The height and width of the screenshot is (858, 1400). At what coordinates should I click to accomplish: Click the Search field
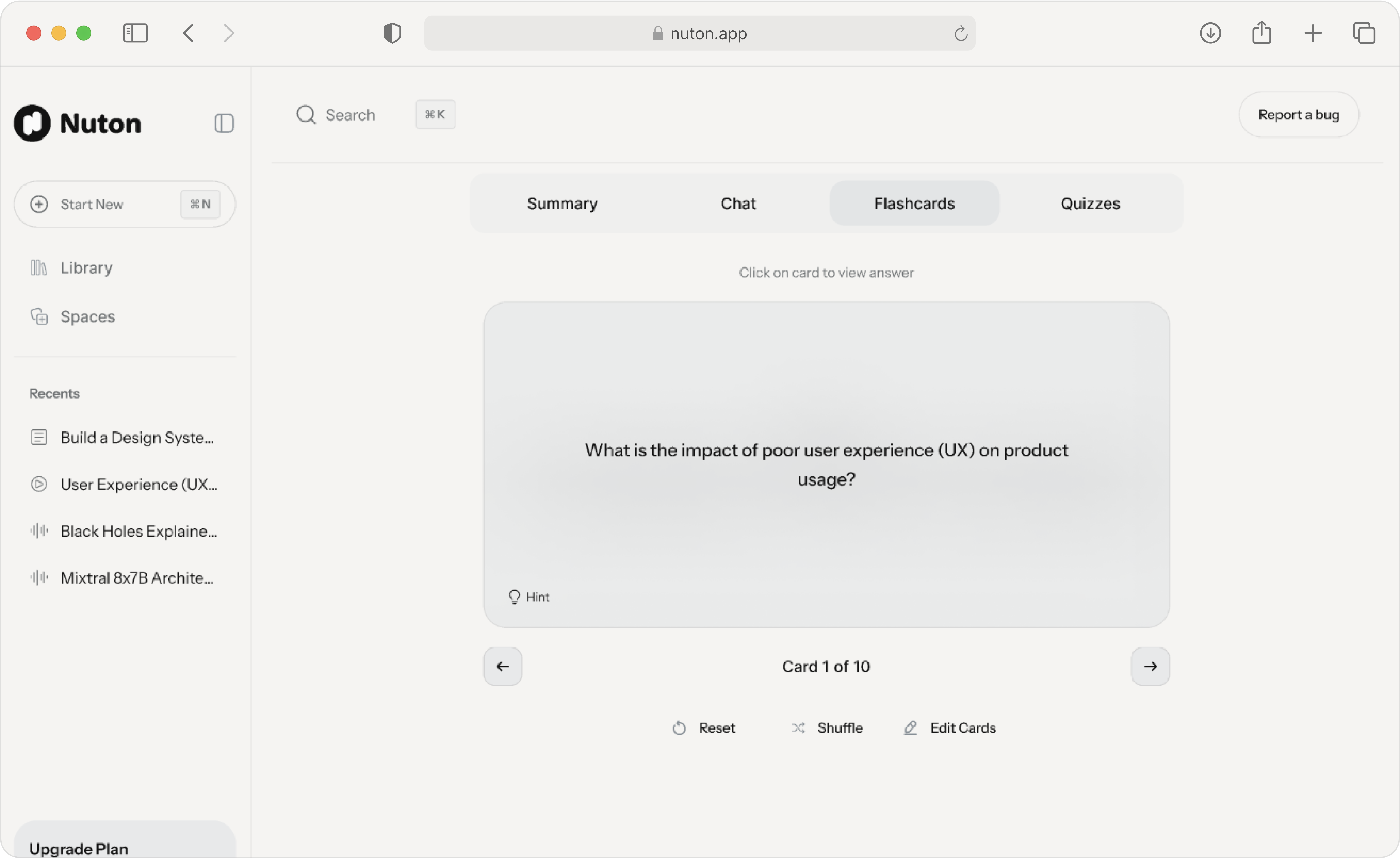pos(350,115)
